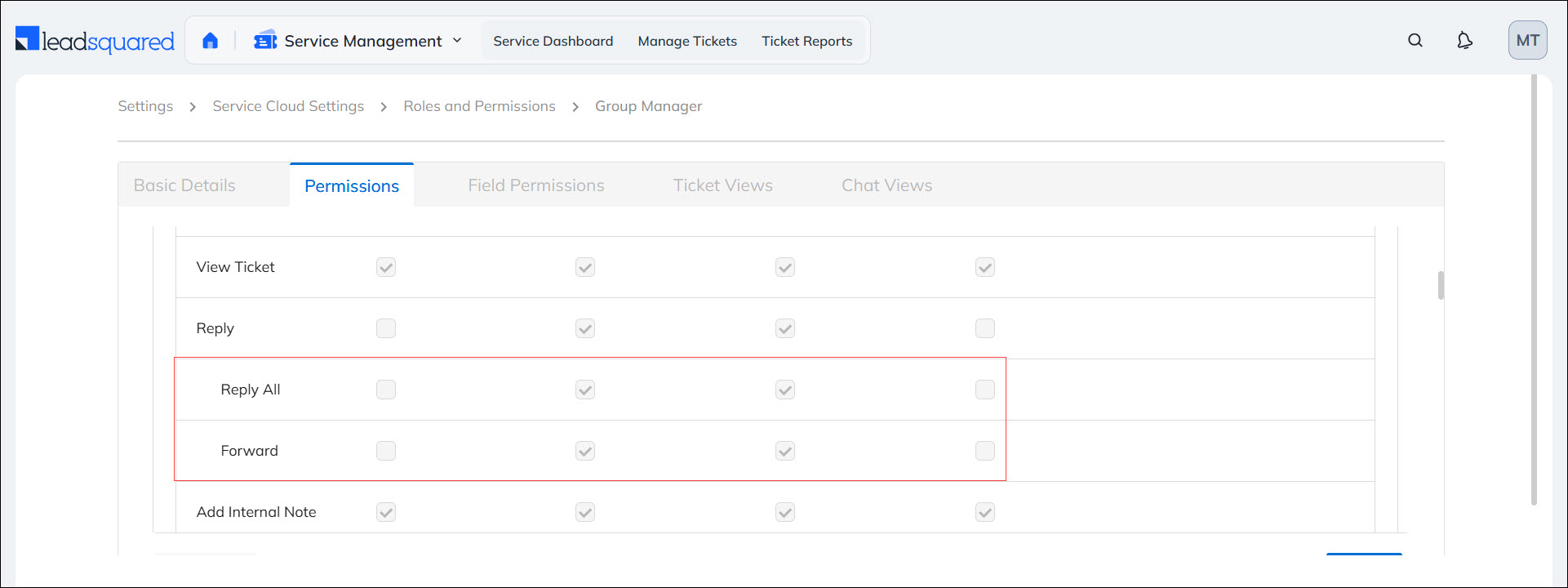This screenshot has height=588, width=1568.
Task: Enable the first Reply All checkbox
Action: [x=386, y=390]
